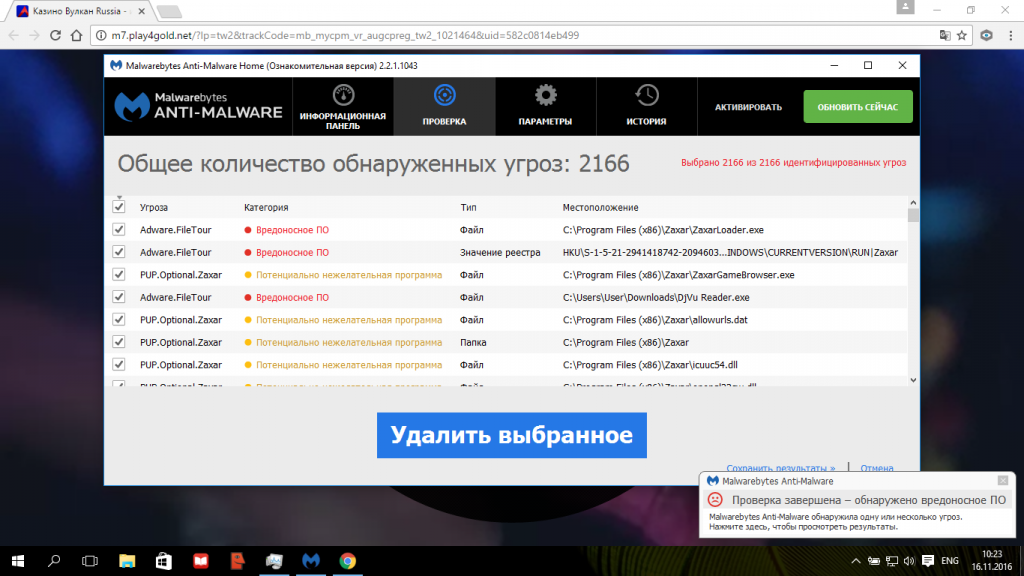
Task: Click the Malwarebytes Anti-Malware logo
Action: click(199, 106)
